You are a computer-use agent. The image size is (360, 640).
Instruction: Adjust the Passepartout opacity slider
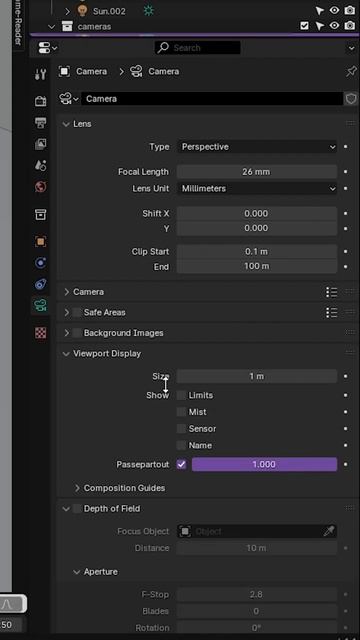pos(264,464)
